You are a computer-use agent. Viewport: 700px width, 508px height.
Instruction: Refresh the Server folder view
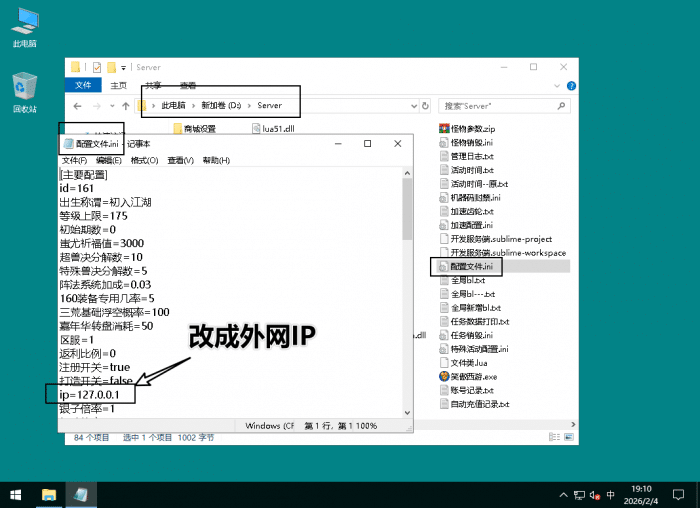point(425,106)
